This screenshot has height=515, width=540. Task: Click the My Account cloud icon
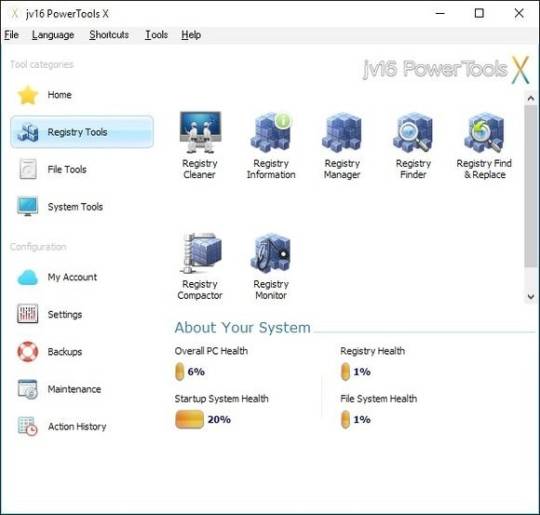click(x=28, y=277)
